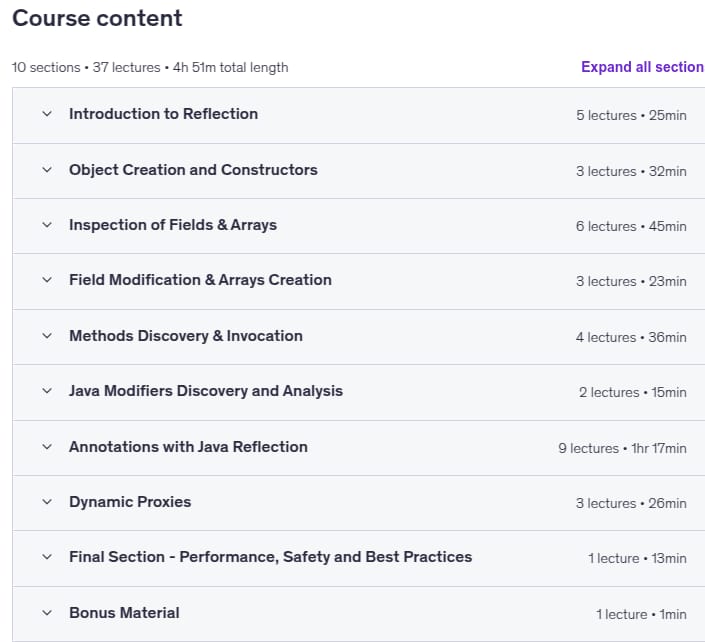The image size is (705, 642).
Task: Open chevron next to Field Modification & Arrays Creation
Action: point(47,280)
